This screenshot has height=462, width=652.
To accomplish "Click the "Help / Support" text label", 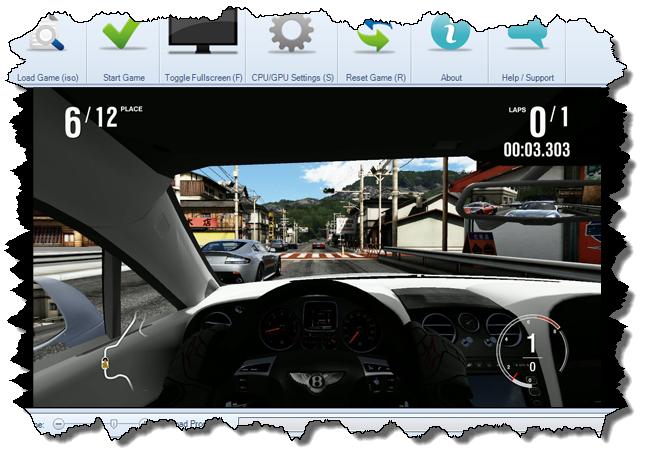I will pyautogui.click(x=526, y=77).
